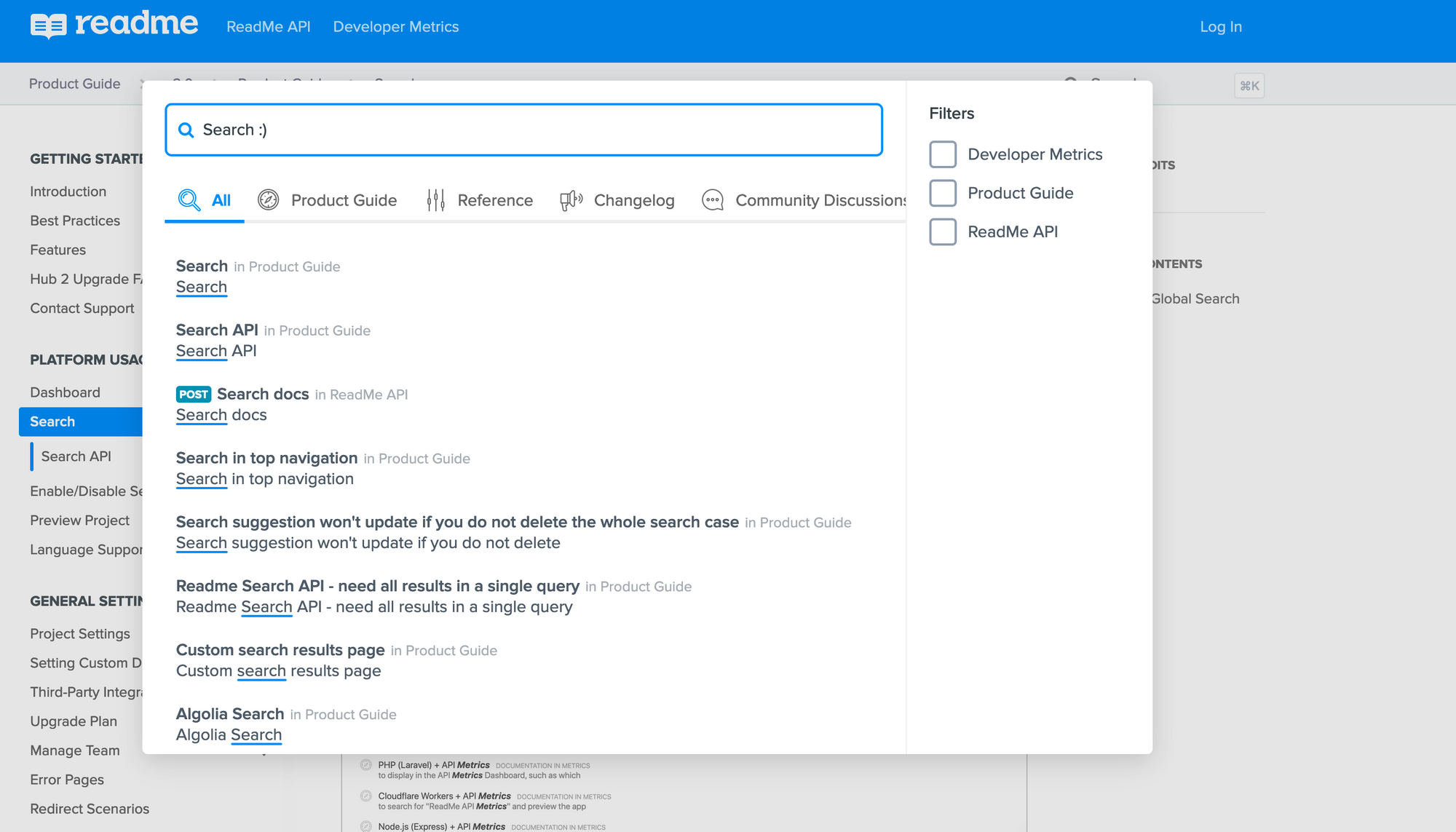Open the Search API sidebar item

pyautogui.click(x=76, y=456)
